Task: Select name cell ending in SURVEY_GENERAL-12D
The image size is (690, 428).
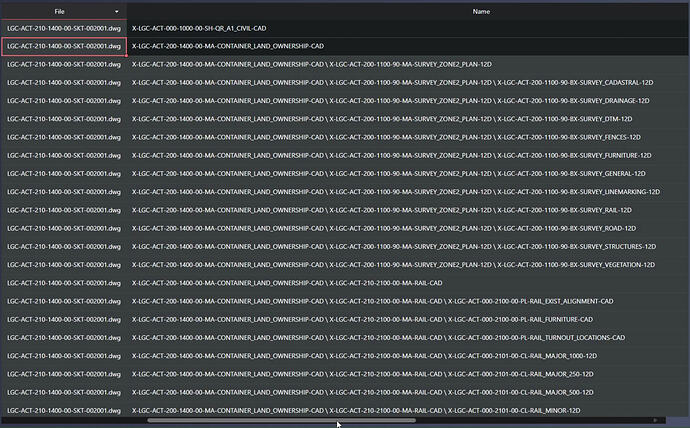Action: [408, 174]
